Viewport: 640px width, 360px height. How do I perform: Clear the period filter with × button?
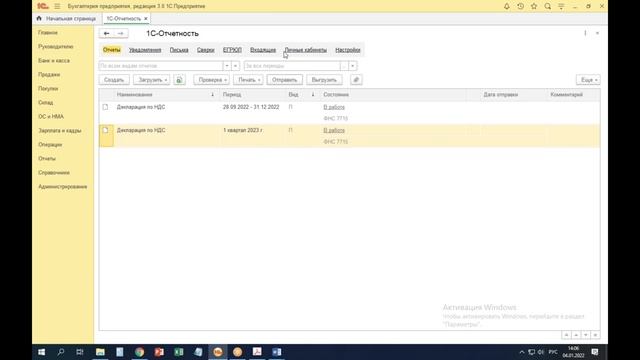click(x=353, y=66)
